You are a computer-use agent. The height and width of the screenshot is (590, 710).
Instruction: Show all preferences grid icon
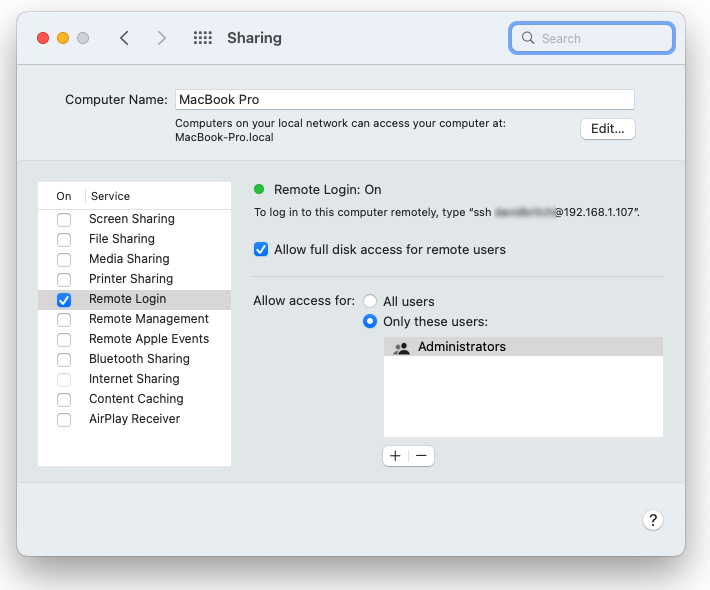203,38
